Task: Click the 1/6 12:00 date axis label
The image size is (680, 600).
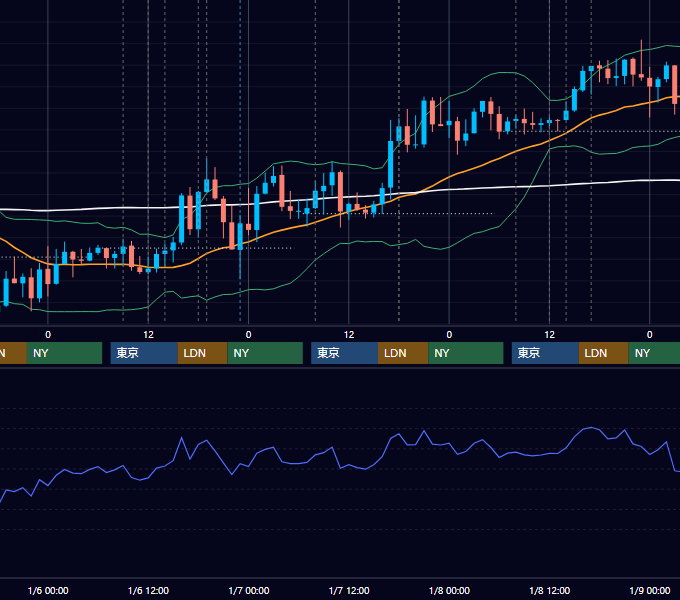Action: 148,590
